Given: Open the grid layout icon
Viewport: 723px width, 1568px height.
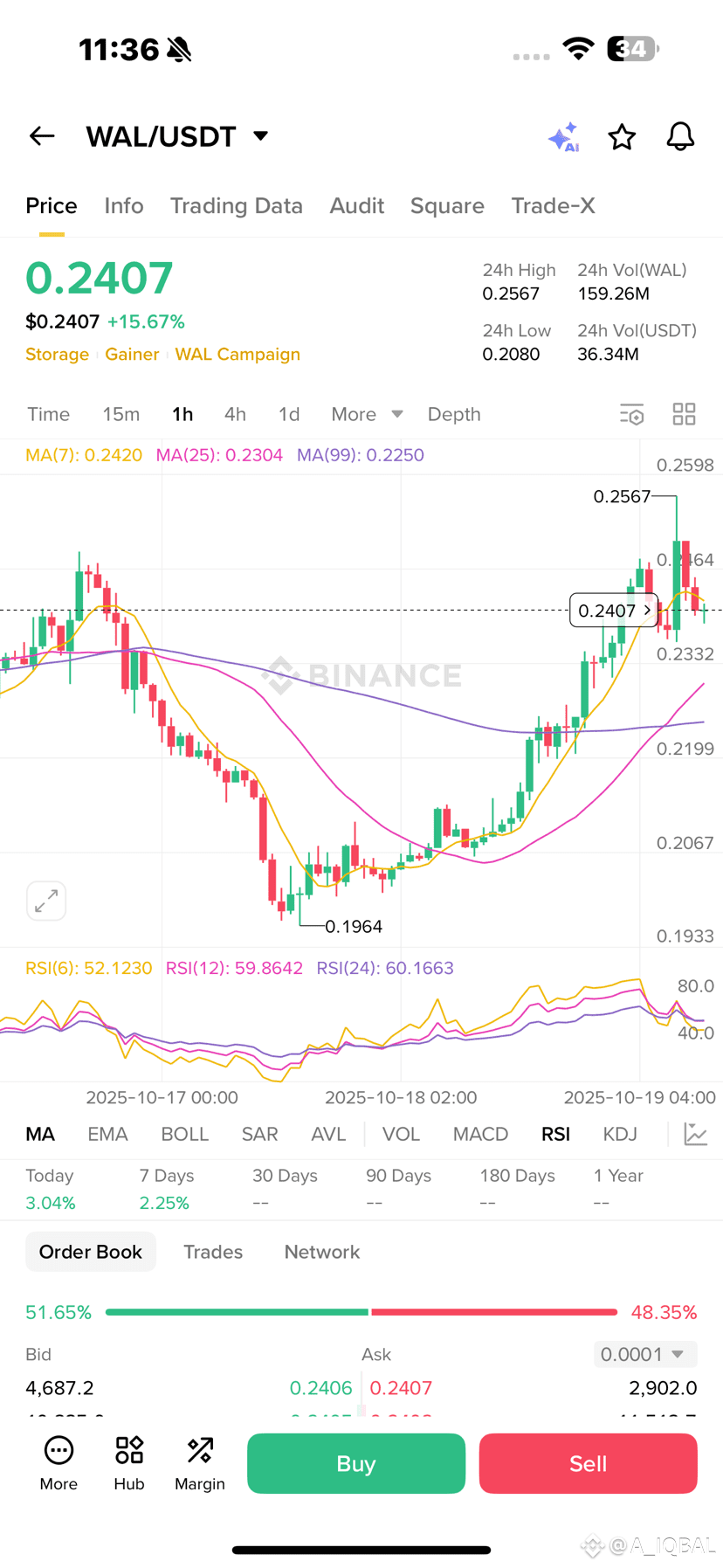Looking at the screenshot, I should (684, 414).
